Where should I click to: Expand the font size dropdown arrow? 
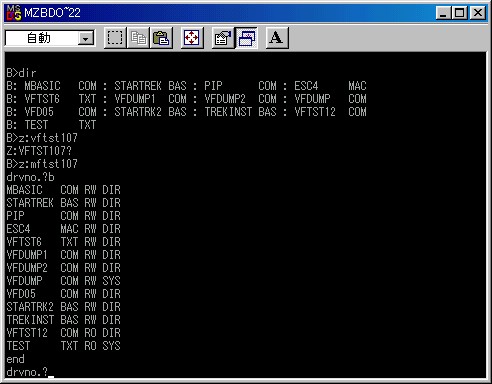pyautogui.click(x=86, y=39)
